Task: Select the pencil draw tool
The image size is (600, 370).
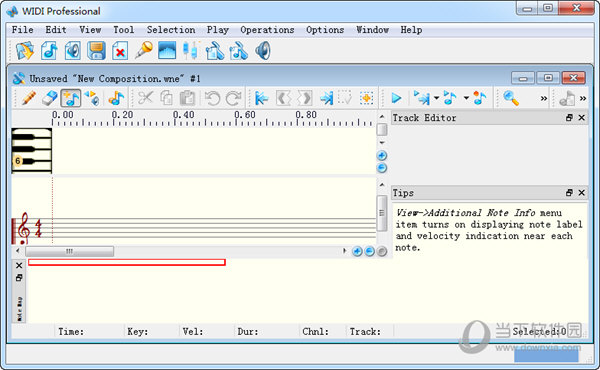Action: point(29,98)
